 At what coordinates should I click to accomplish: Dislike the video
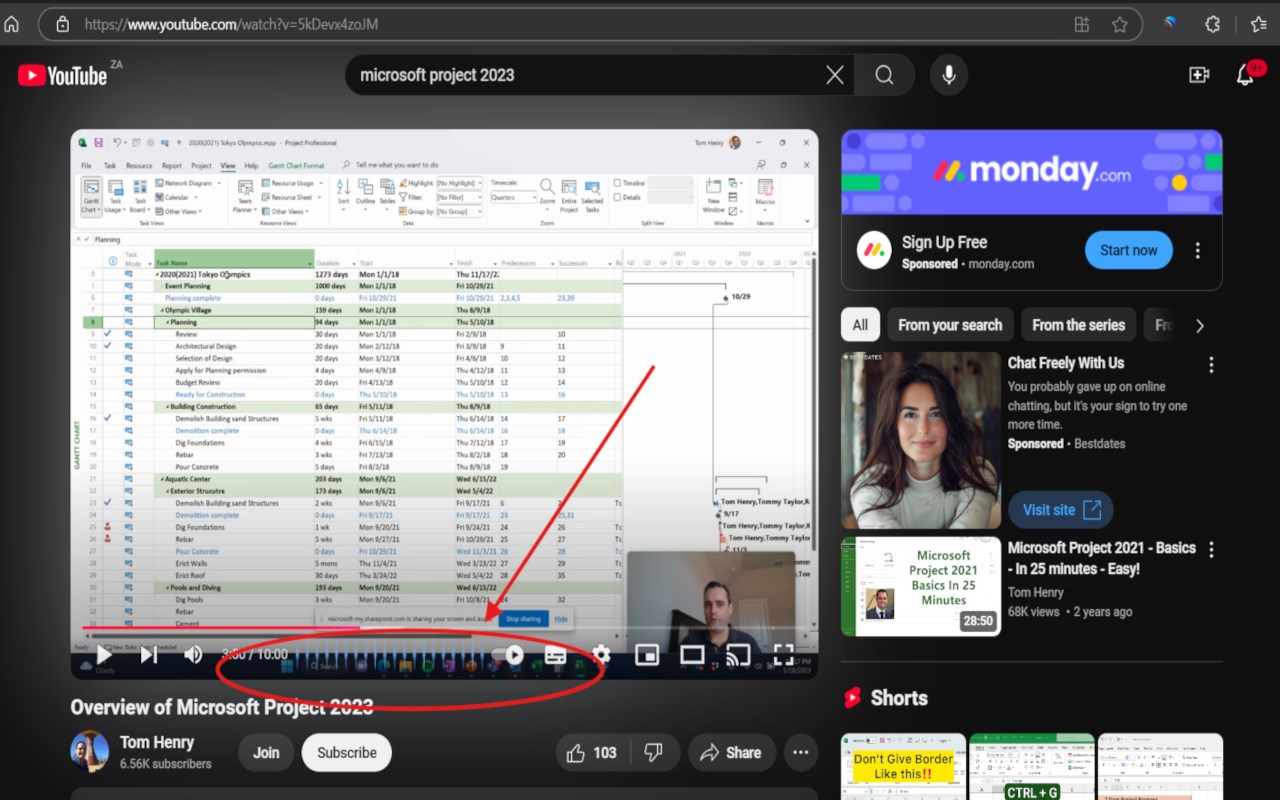653,753
